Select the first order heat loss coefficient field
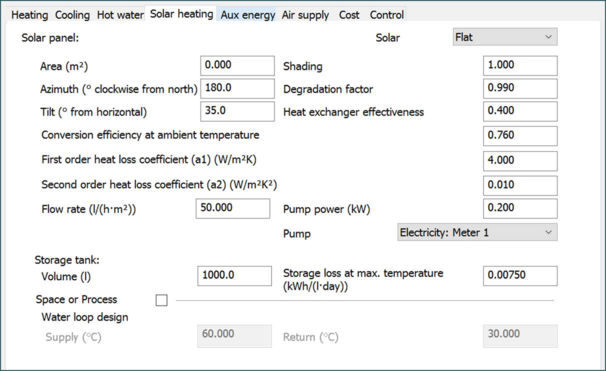The image size is (606, 371). (x=520, y=161)
